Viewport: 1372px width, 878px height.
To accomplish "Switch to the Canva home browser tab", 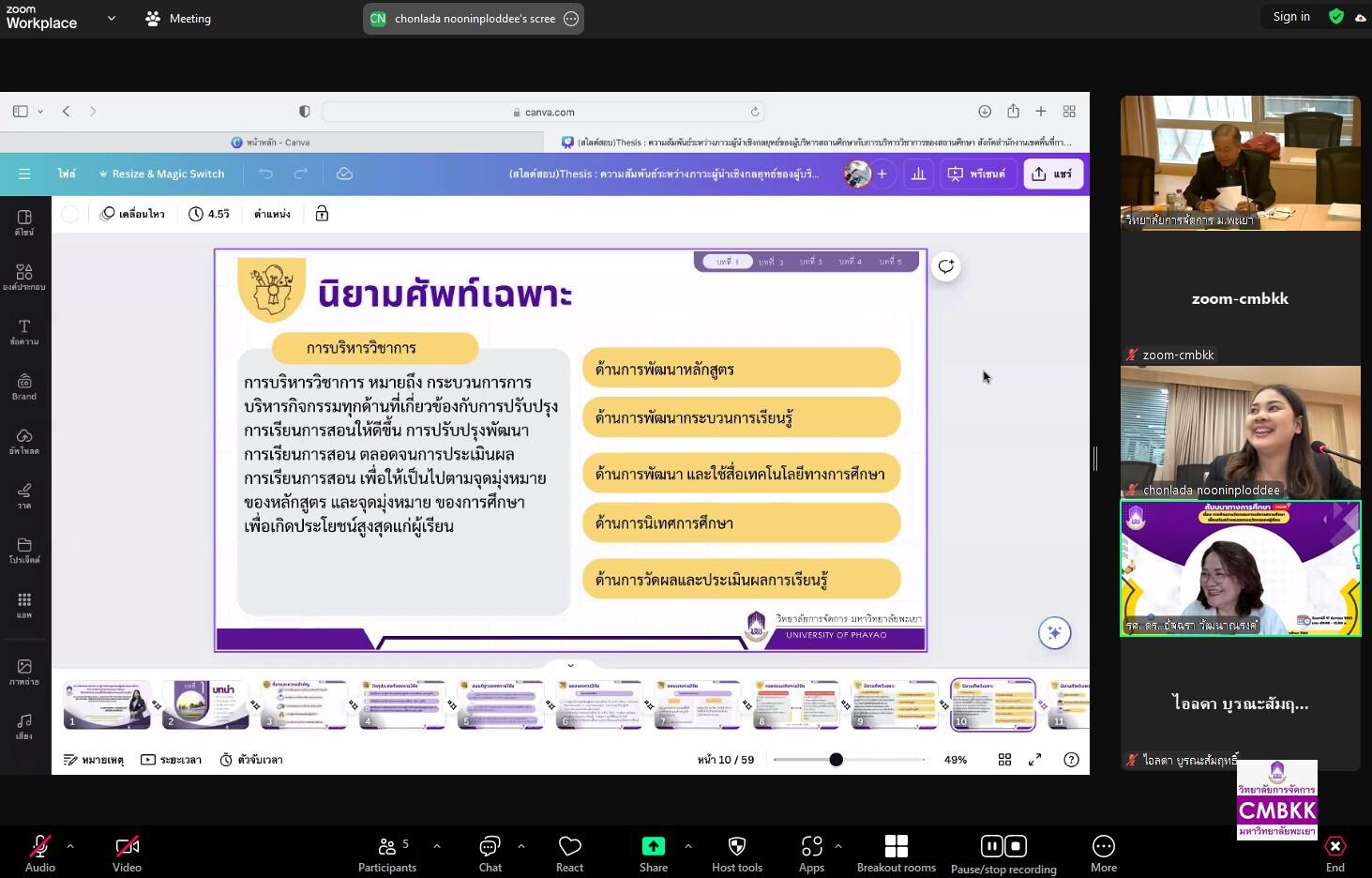I will click(x=271, y=143).
